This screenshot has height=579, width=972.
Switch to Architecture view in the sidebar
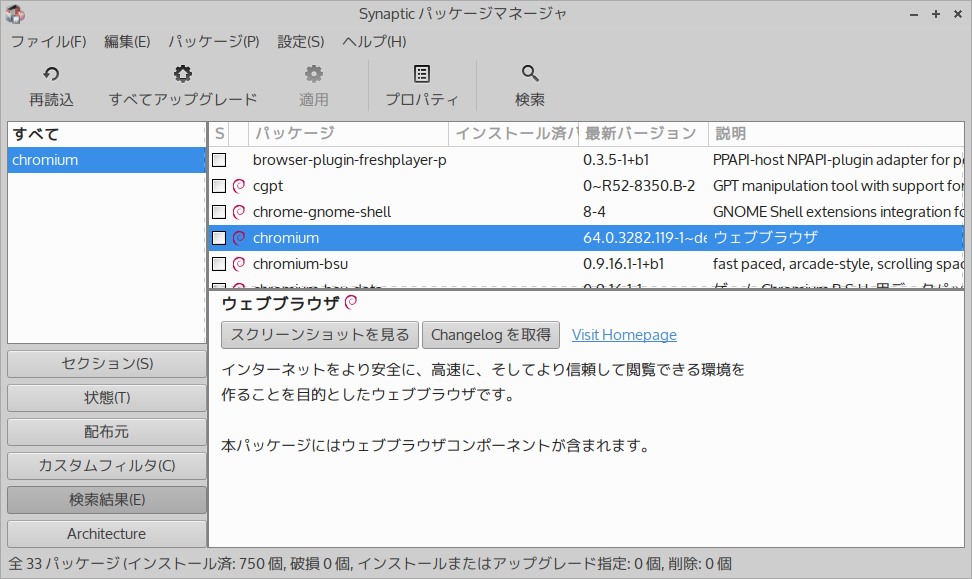(x=106, y=533)
